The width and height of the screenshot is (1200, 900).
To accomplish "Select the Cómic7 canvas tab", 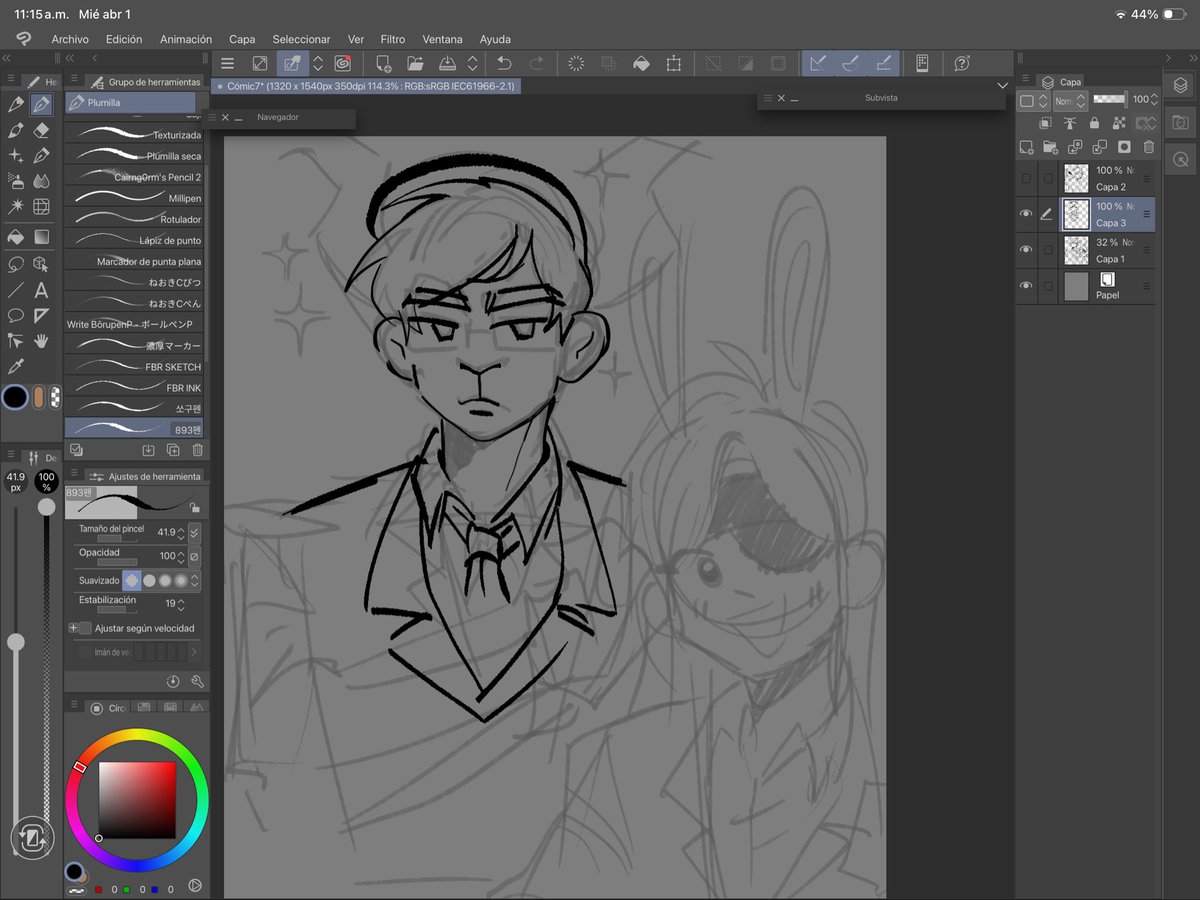I will tap(367, 86).
